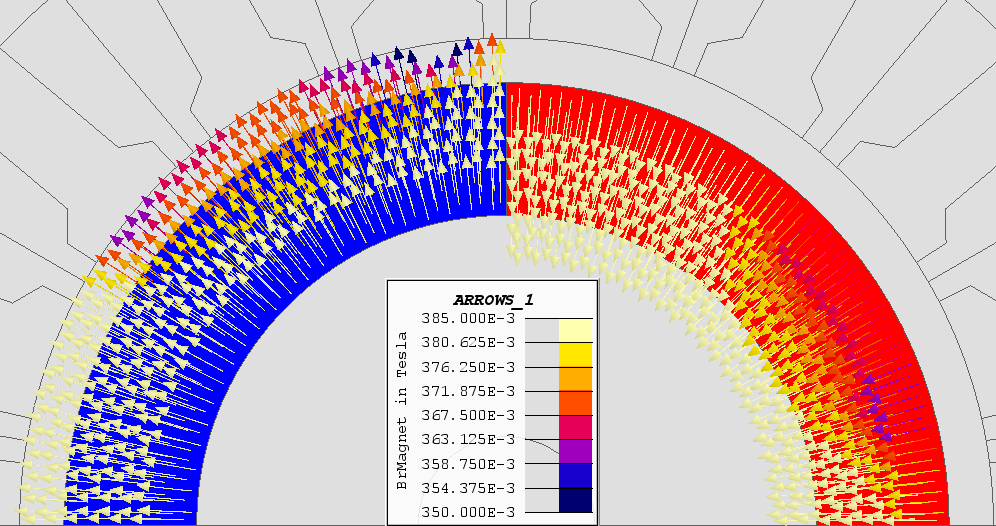Click the blue 358.750E-3 legend swatch
This screenshot has width=996, height=526.
pos(575,476)
